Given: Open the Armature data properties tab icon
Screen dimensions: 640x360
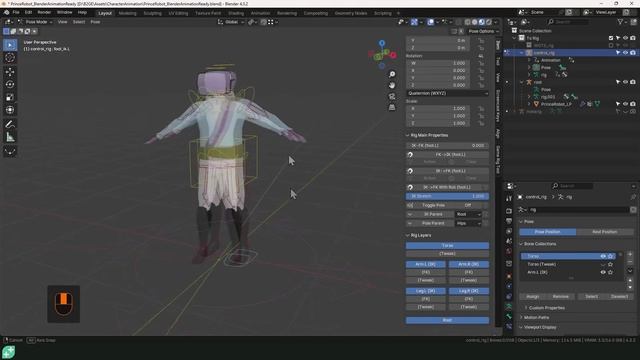Looking at the screenshot, I should [x=509, y=307].
